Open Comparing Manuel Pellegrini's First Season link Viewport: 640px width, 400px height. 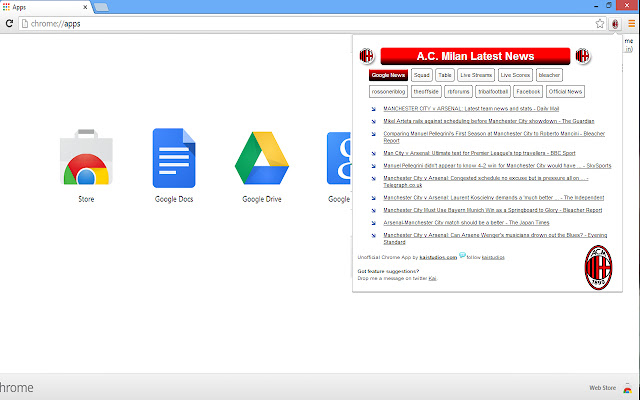click(494, 137)
